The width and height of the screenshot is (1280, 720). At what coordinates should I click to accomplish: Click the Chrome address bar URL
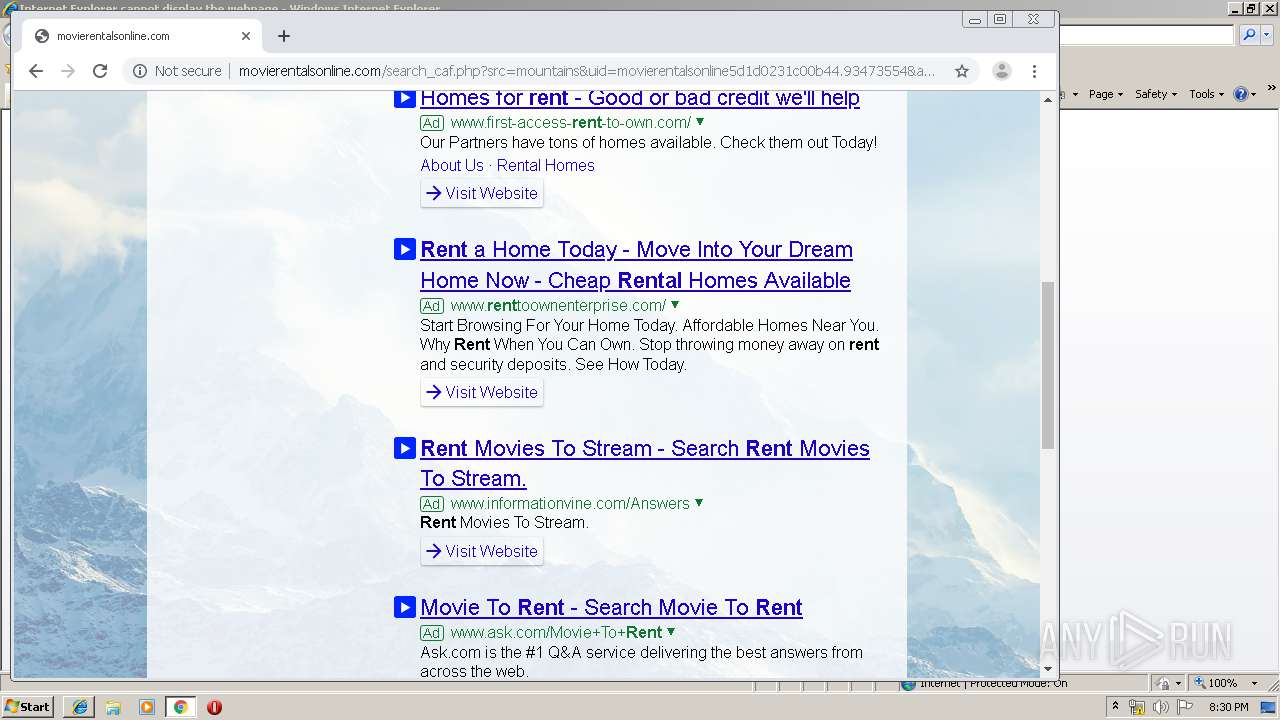coord(587,71)
